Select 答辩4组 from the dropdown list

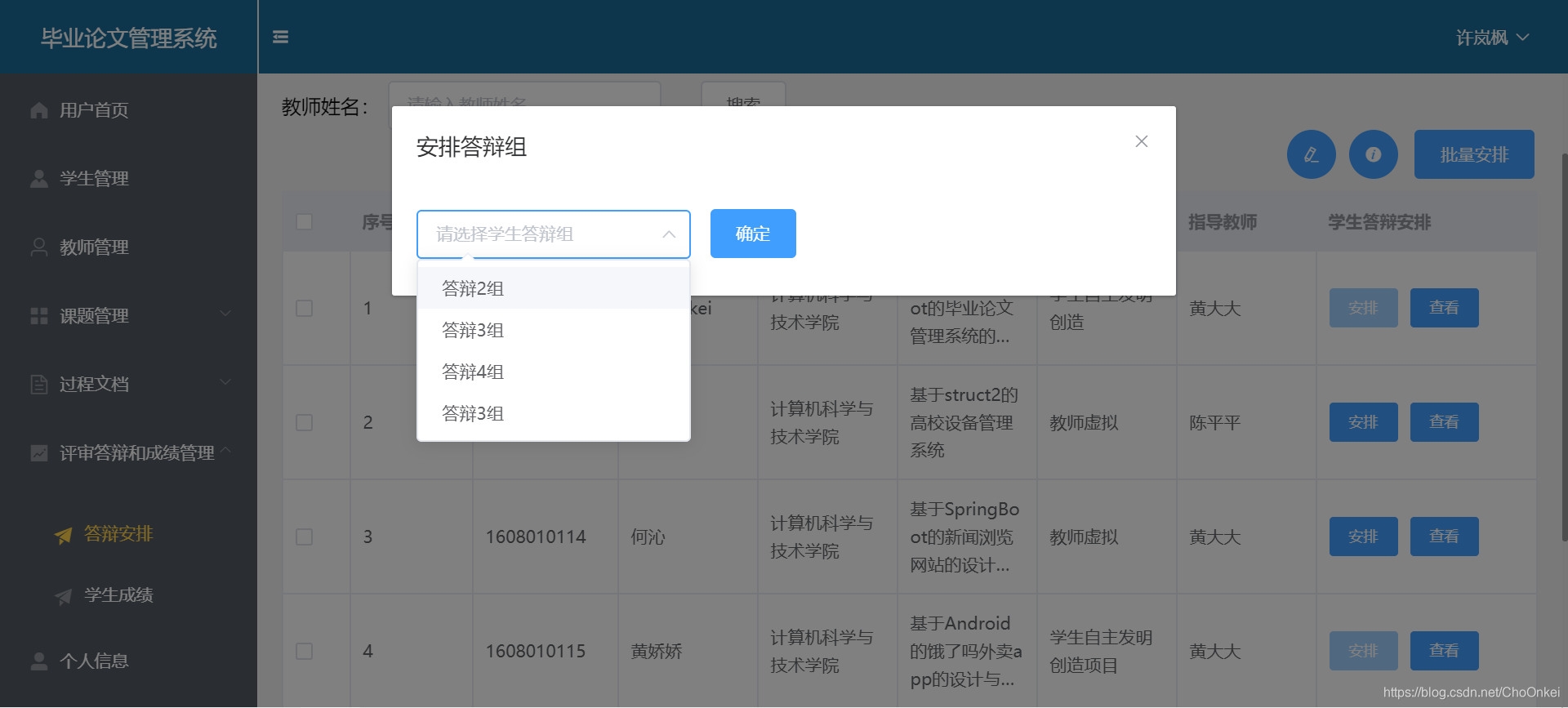pyautogui.click(x=554, y=372)
